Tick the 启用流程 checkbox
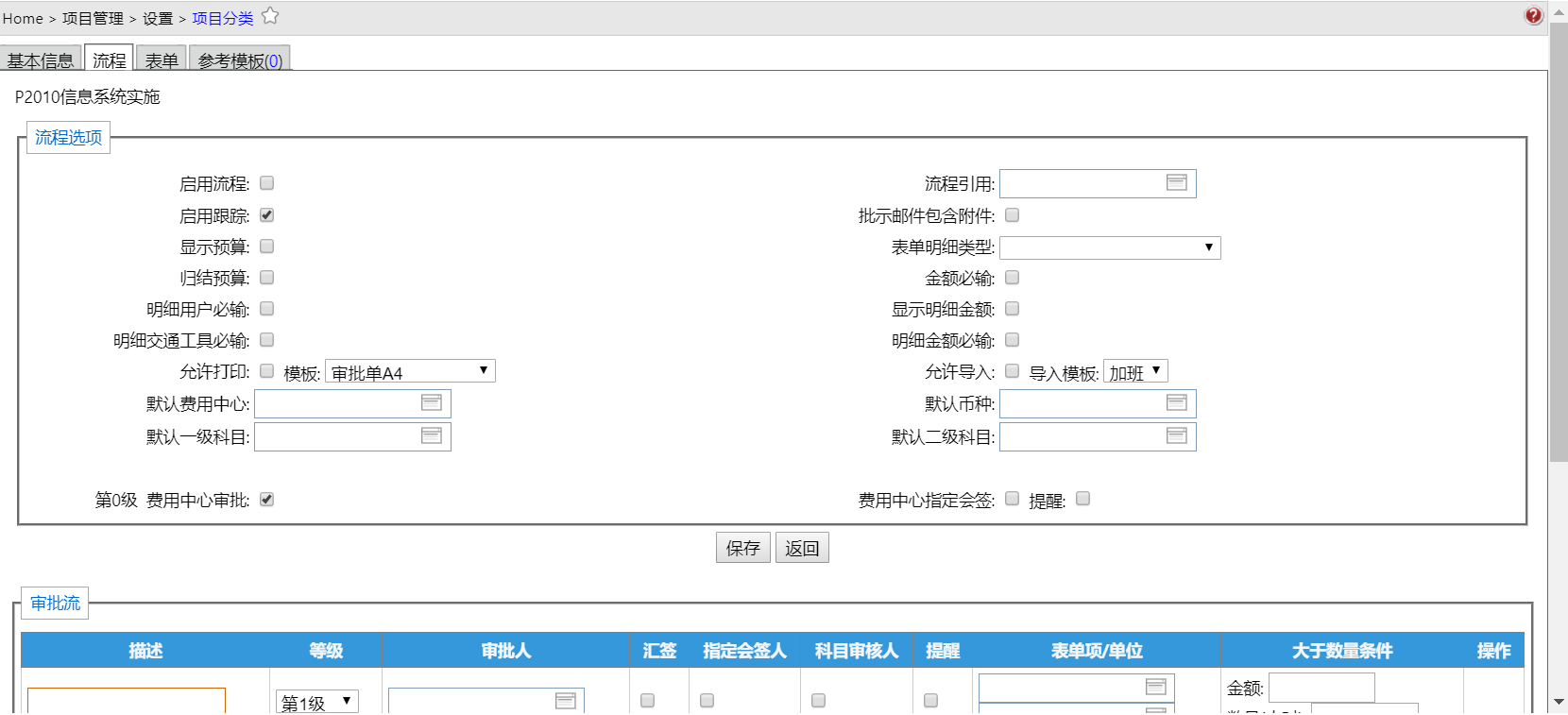The width and height of the screenshot is (1568, 715). point(267,183)
